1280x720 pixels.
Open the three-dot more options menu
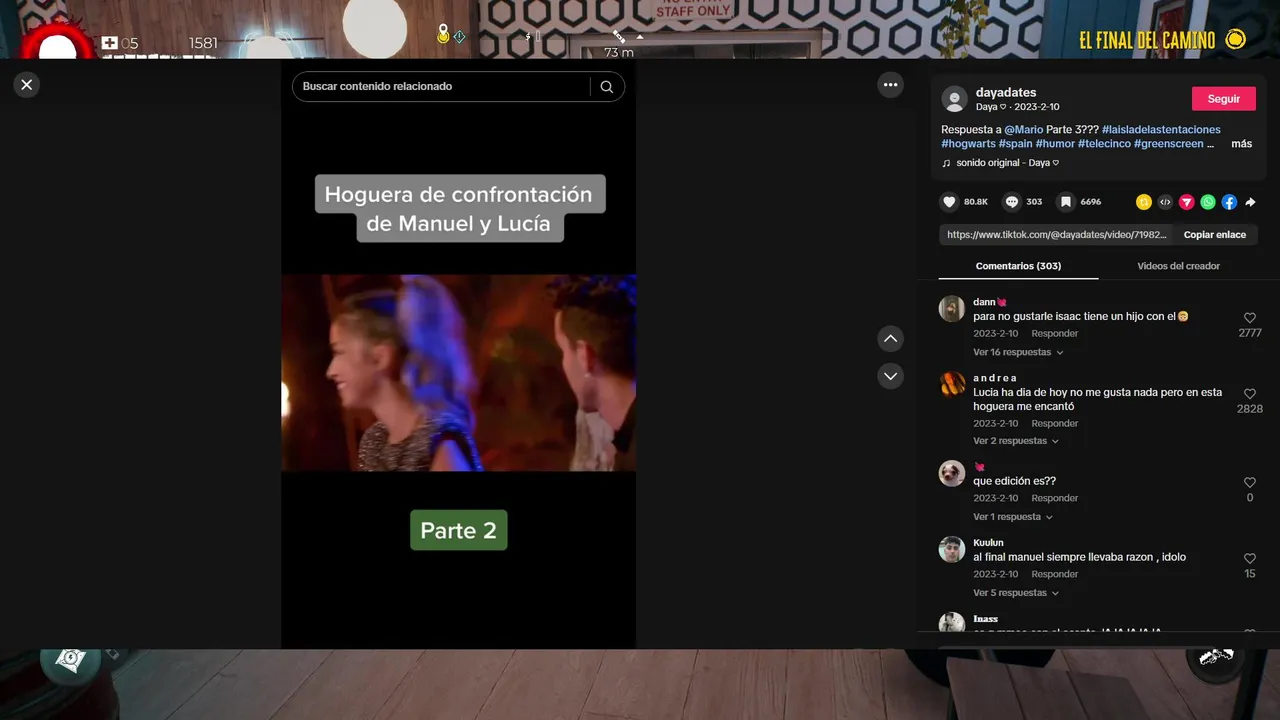click(890, 85)
